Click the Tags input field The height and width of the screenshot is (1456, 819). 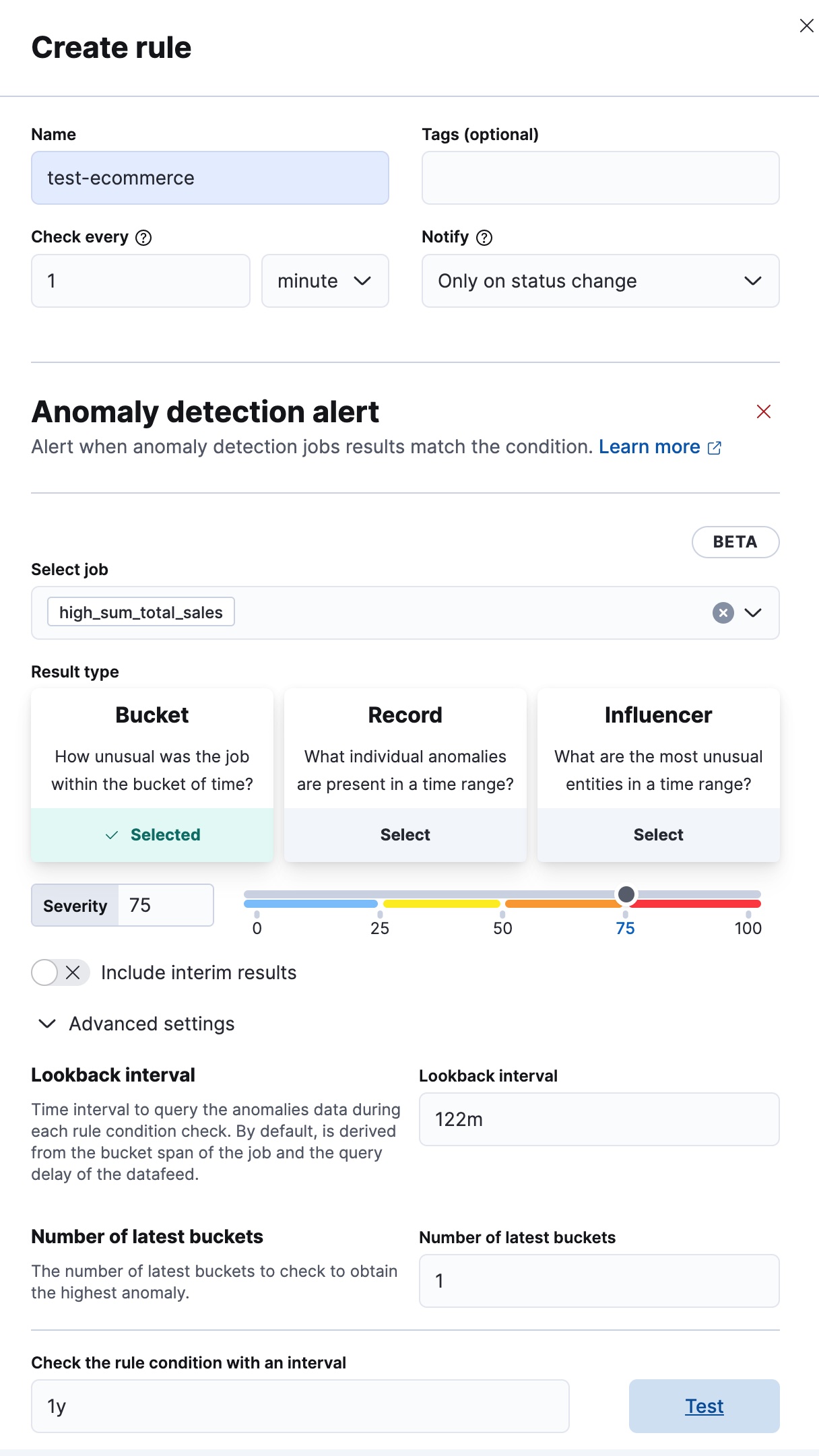599,177
